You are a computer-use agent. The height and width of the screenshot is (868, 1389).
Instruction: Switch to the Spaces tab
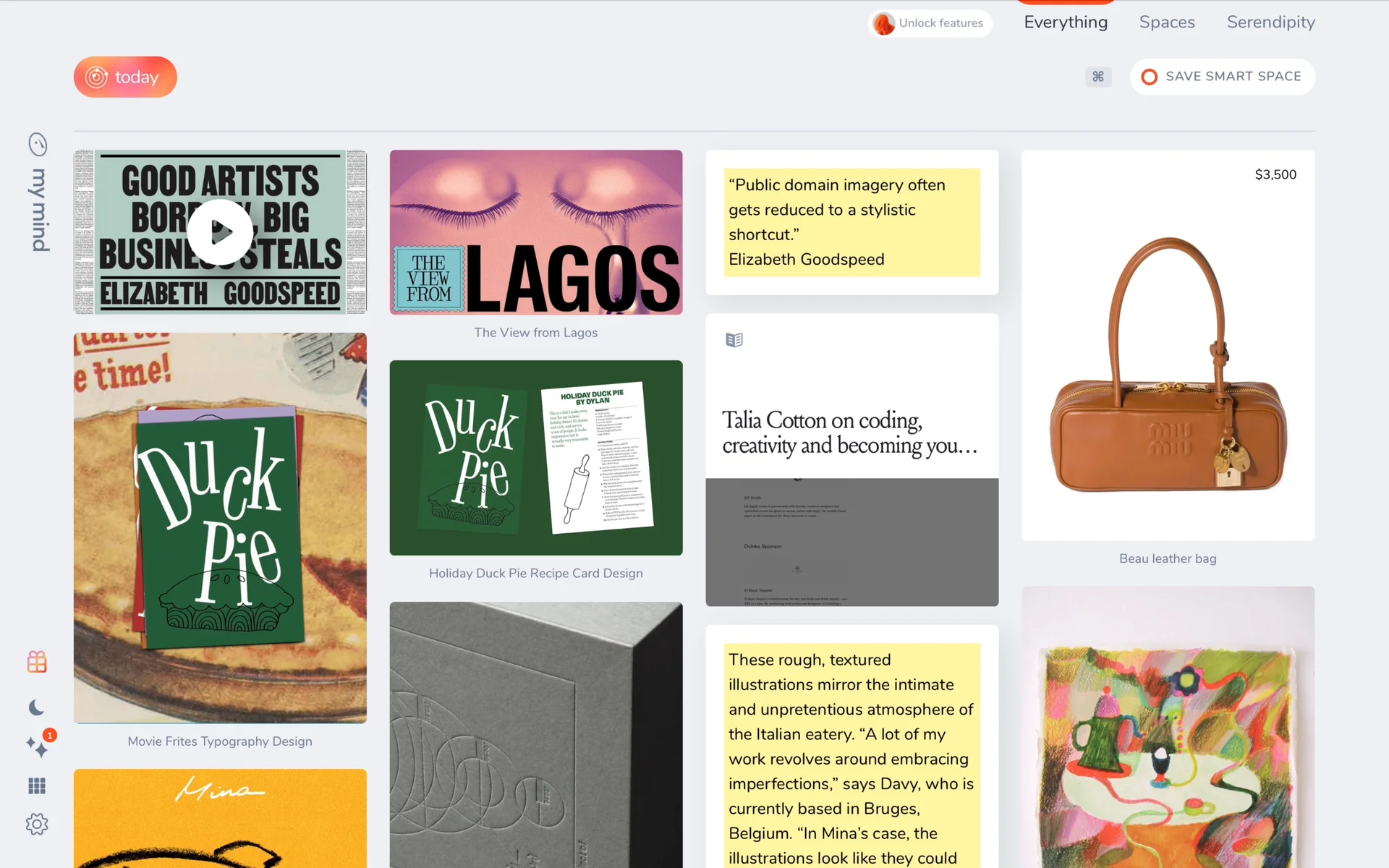(1166, 22)
